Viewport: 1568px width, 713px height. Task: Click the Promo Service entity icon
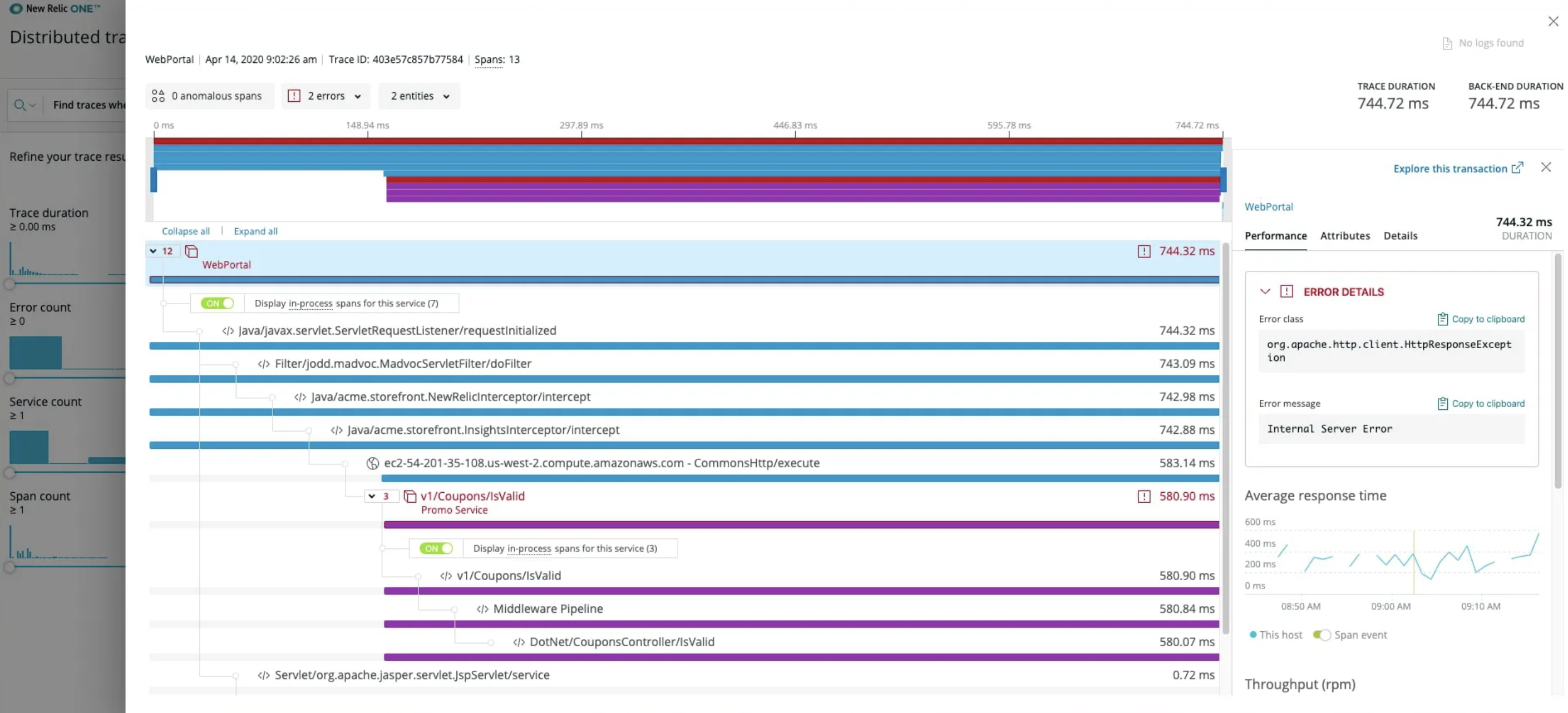(x=410, y=497)
